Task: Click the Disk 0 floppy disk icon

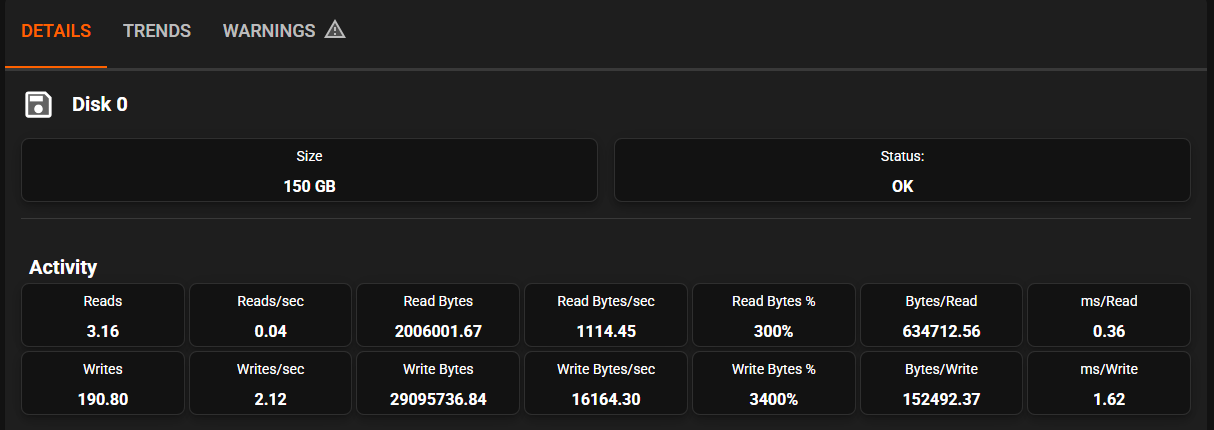Action: point(39,104)
